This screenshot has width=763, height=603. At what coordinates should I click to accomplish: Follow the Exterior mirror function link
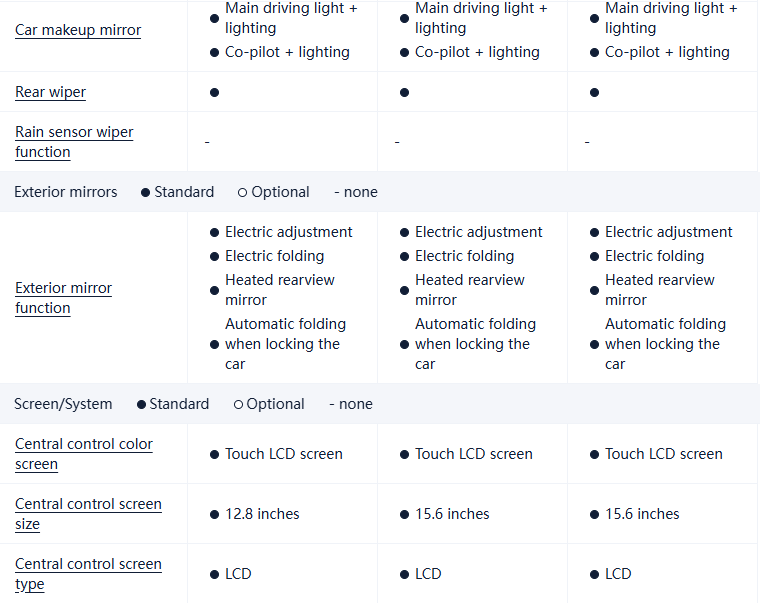(x=63, y=298)
